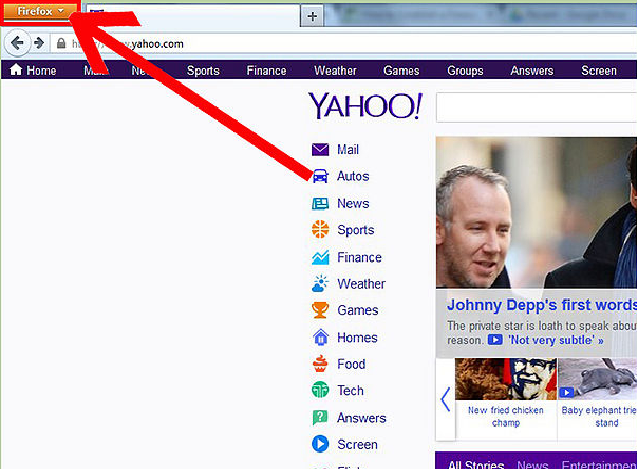Image resolution: width=637 pixels, height=469 pixels.
Task: Open the Tech link in sidebar
Action: pyautogui.click(x=350, y=391)
